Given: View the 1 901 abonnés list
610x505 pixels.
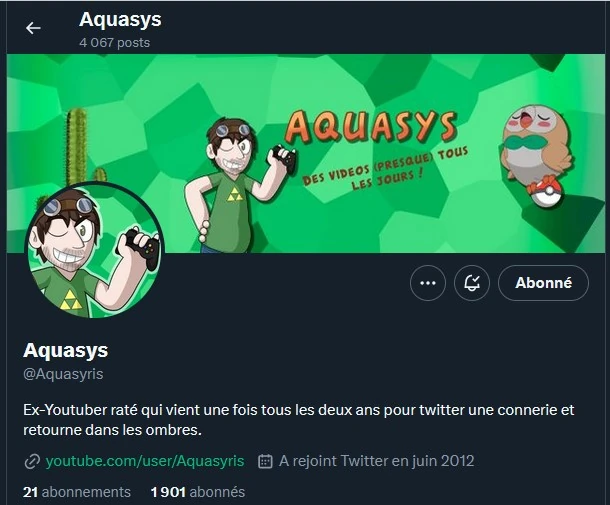Looking at the screenshot, I should tap(198, 492).
